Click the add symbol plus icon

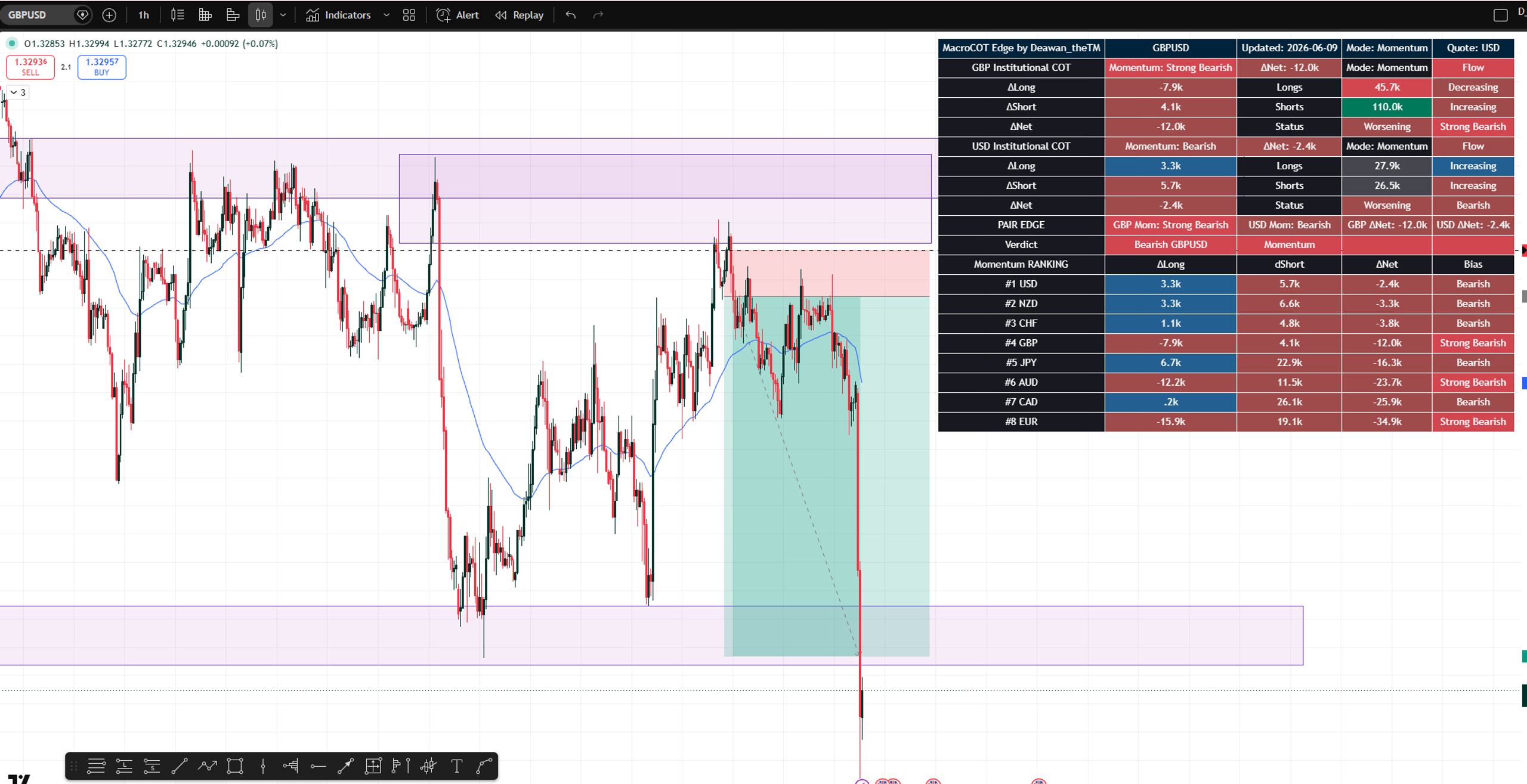[109, 15]
